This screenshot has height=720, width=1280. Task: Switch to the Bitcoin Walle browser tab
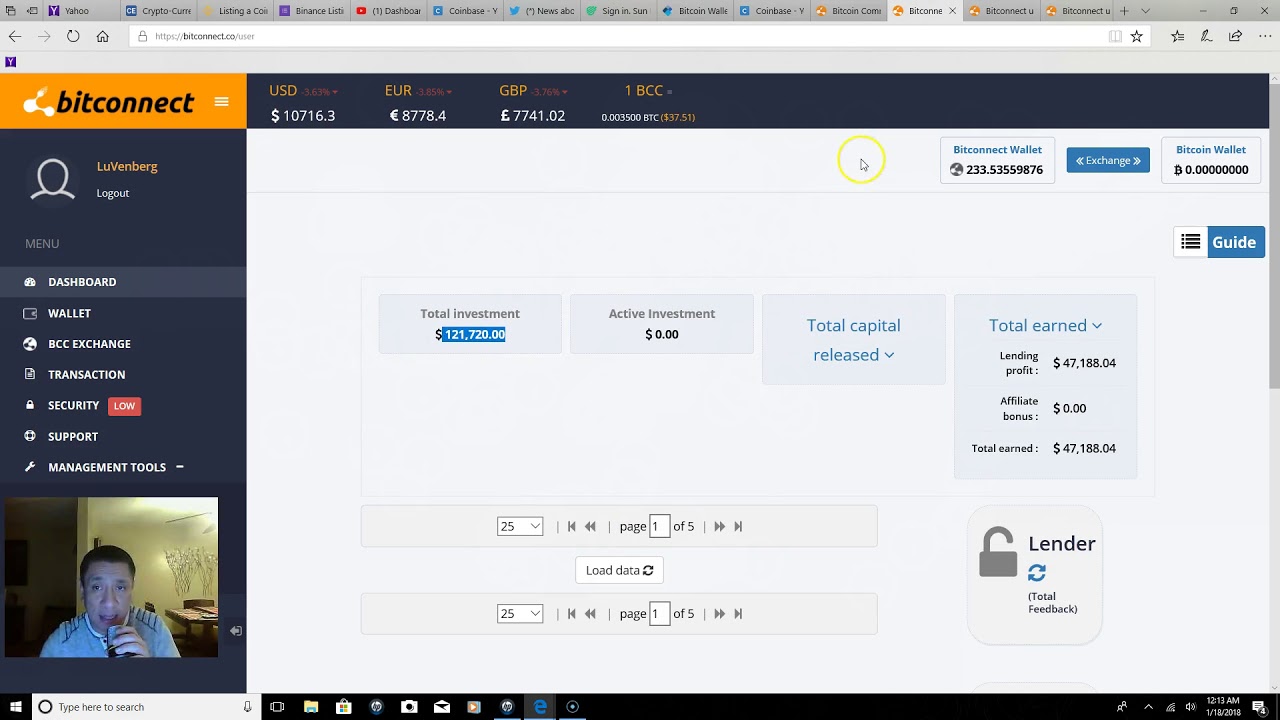click(x=695, y=11)
